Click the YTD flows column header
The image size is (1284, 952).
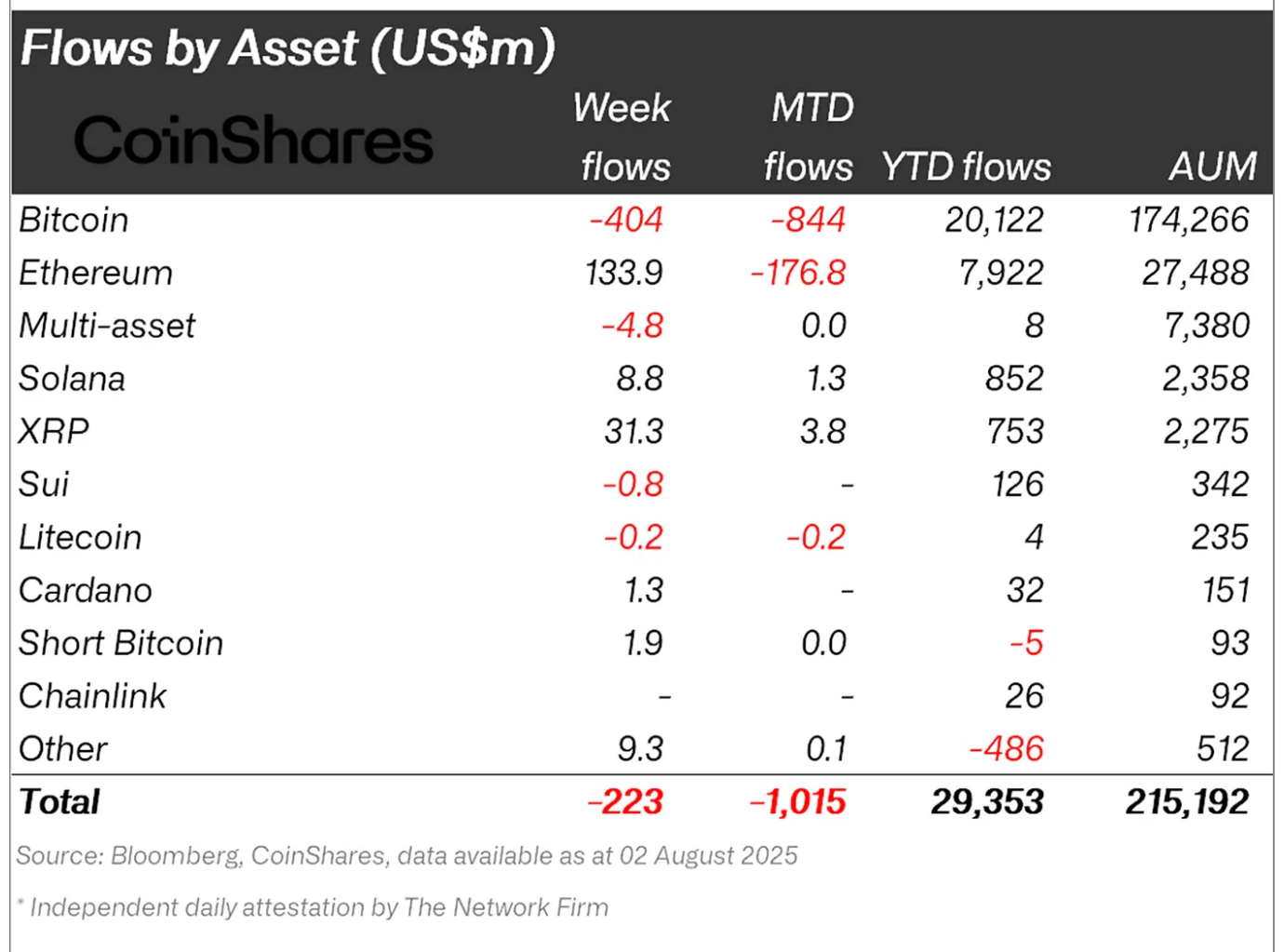966,168
